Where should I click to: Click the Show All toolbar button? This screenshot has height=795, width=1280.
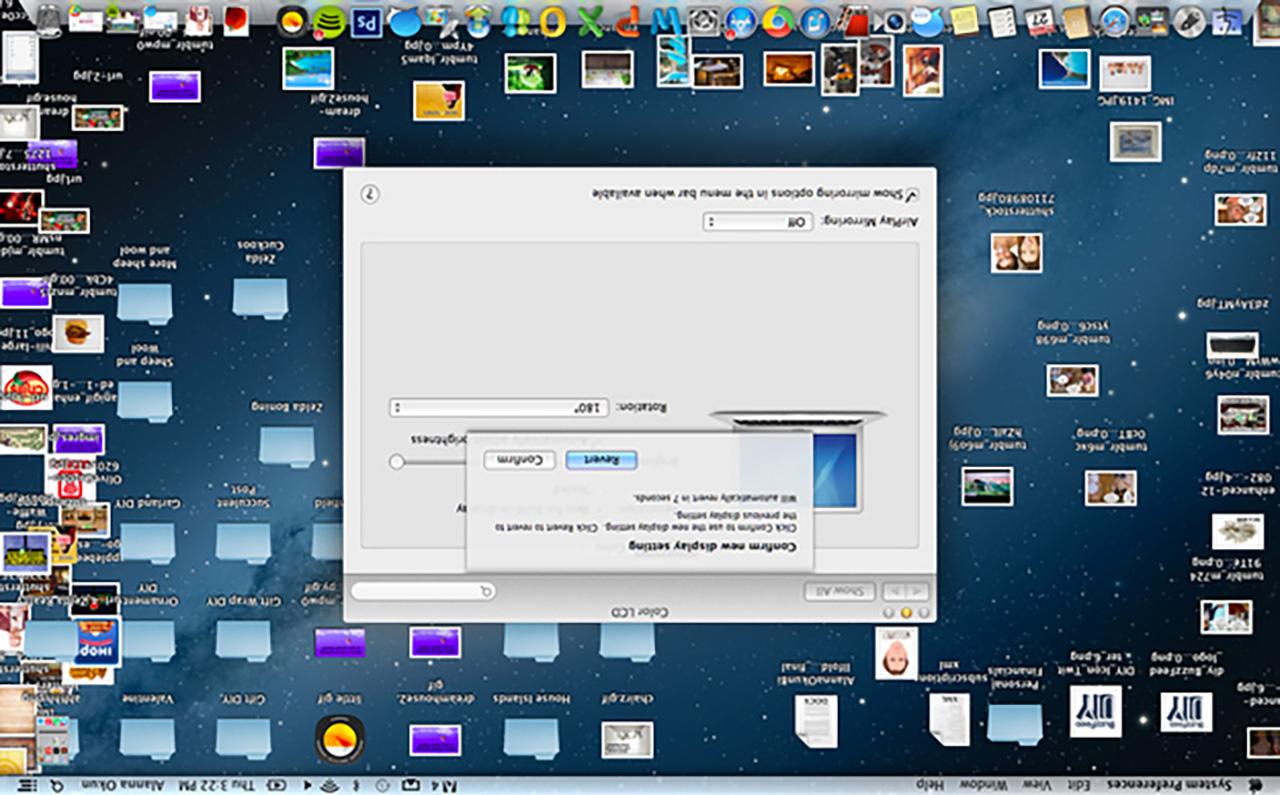pyautogui.click(x=840, y=591)
